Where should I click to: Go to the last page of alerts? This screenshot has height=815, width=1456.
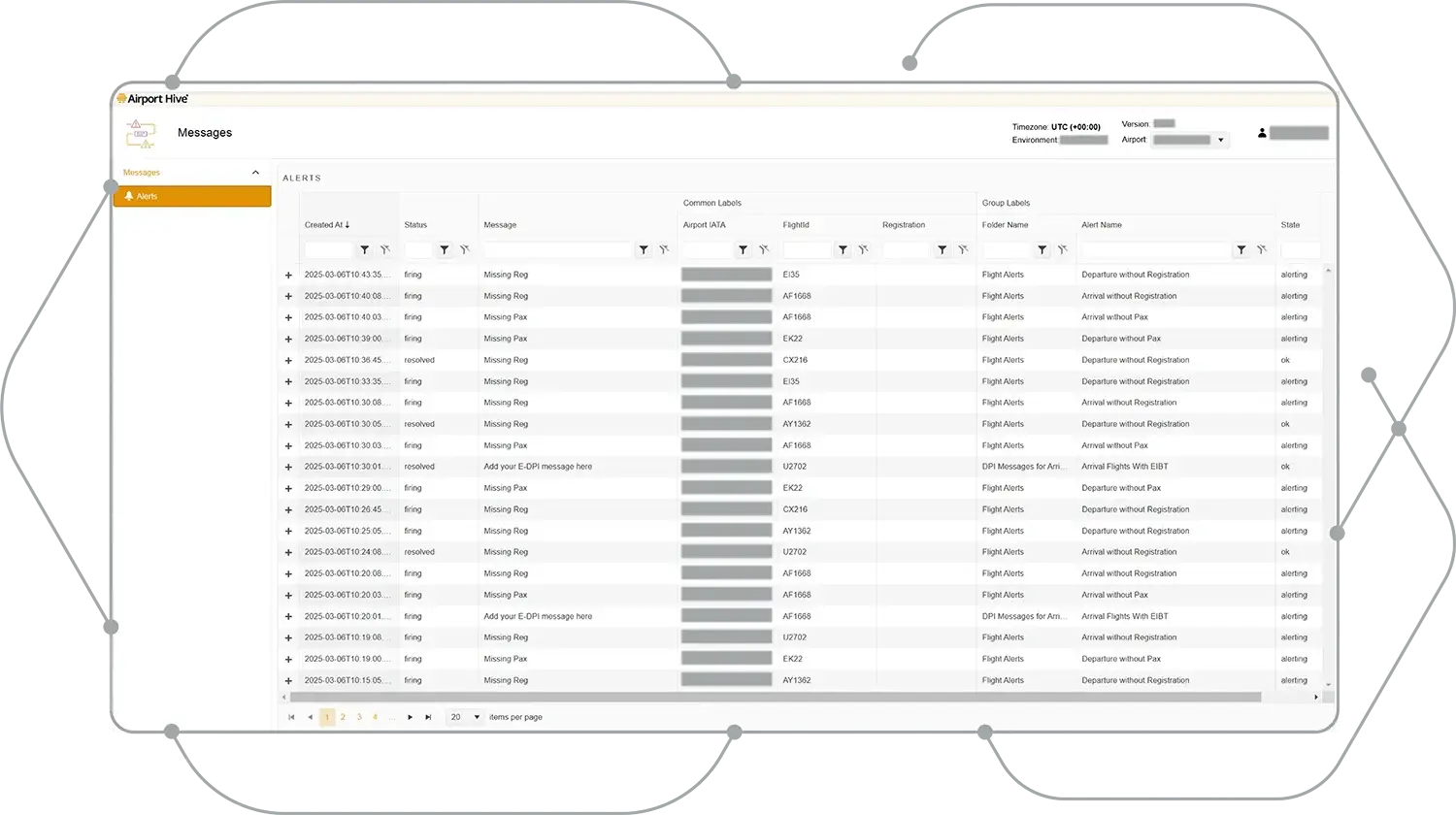pyautogui.click(x=428, y=717)
